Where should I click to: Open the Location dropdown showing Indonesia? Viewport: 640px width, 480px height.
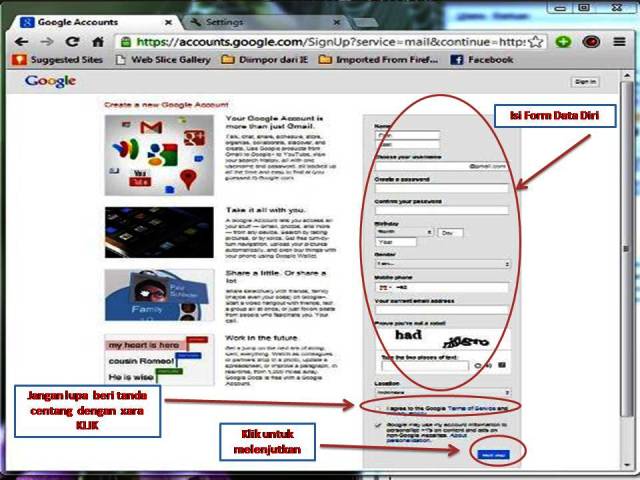(x=443, y=392)
